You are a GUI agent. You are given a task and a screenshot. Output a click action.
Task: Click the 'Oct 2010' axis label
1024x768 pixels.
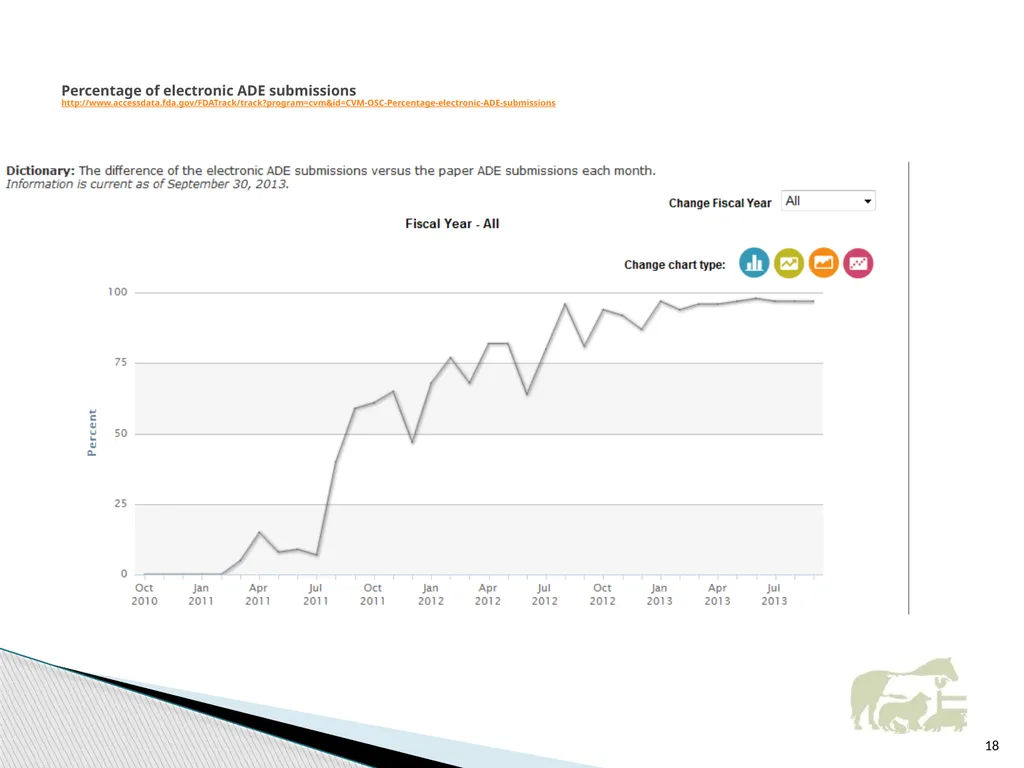(144, 594)
